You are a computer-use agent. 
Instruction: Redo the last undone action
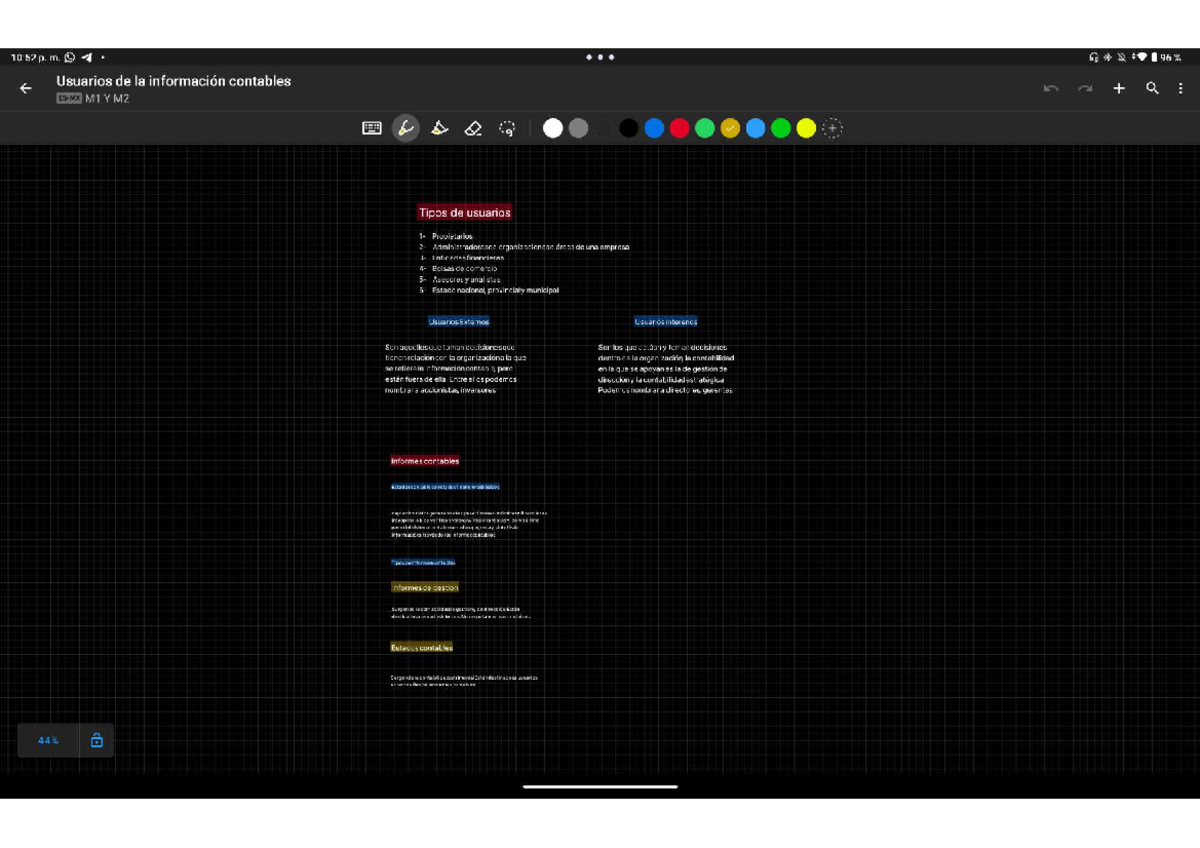coord(1085,88)
